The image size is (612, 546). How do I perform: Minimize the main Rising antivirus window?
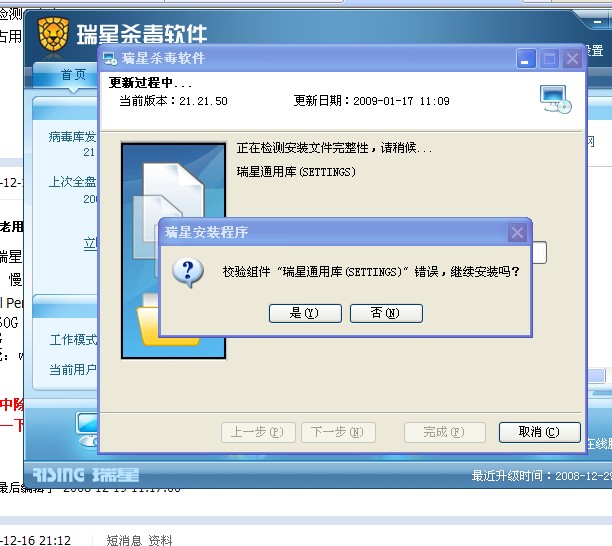click(598, 22)
